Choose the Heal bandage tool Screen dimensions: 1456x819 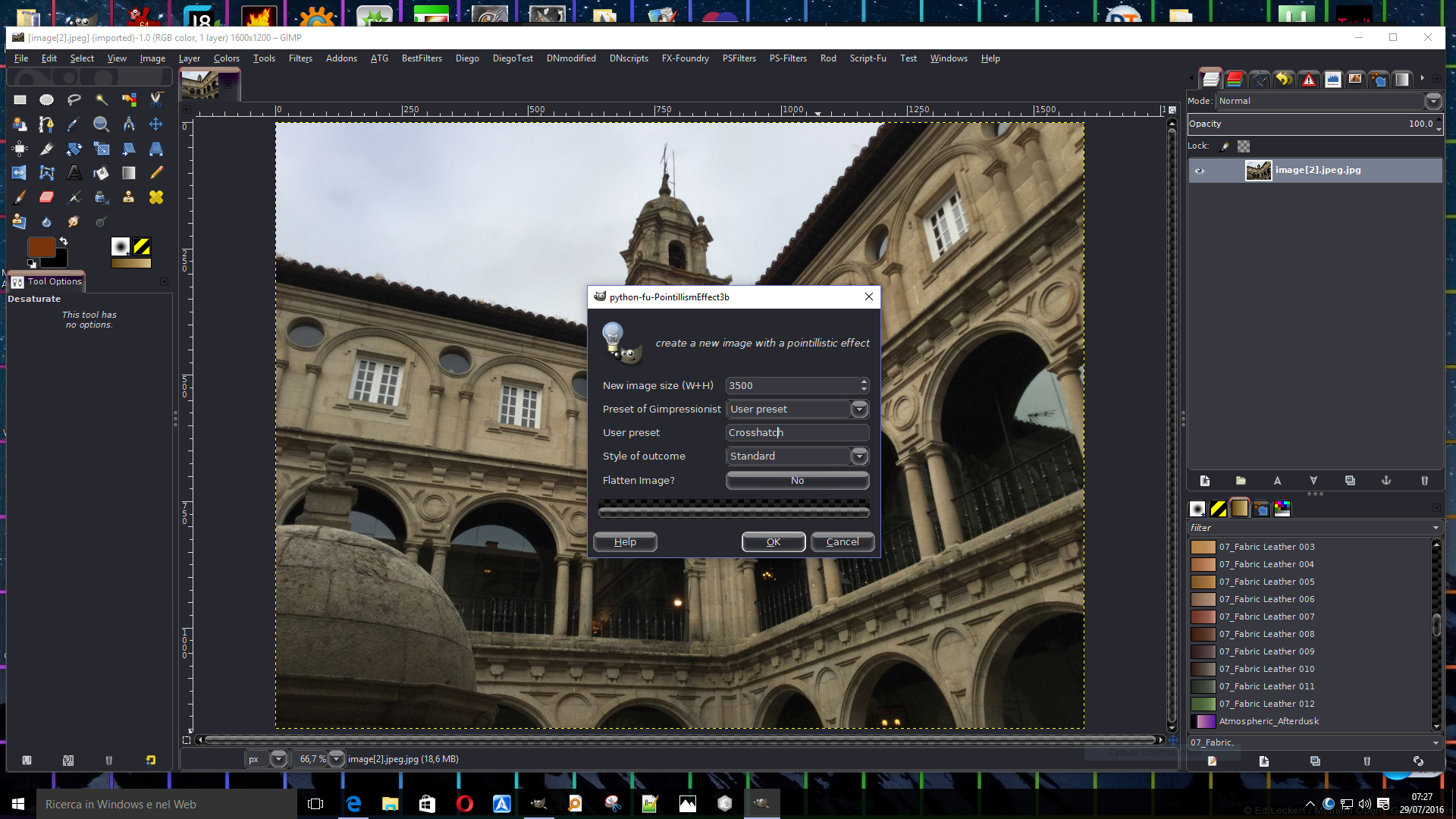click(x=156, y=197)
